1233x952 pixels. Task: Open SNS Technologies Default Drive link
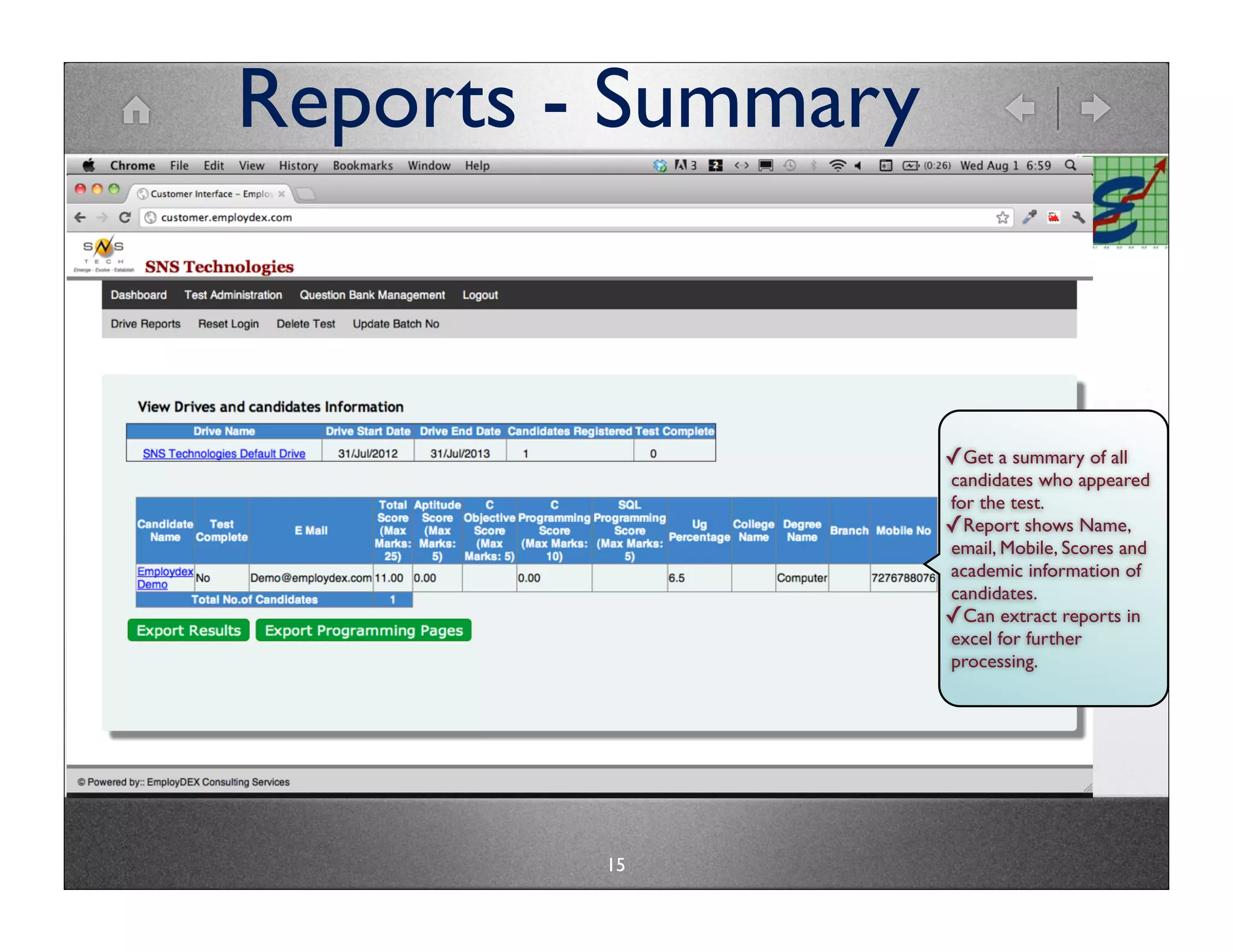[224, 453]
